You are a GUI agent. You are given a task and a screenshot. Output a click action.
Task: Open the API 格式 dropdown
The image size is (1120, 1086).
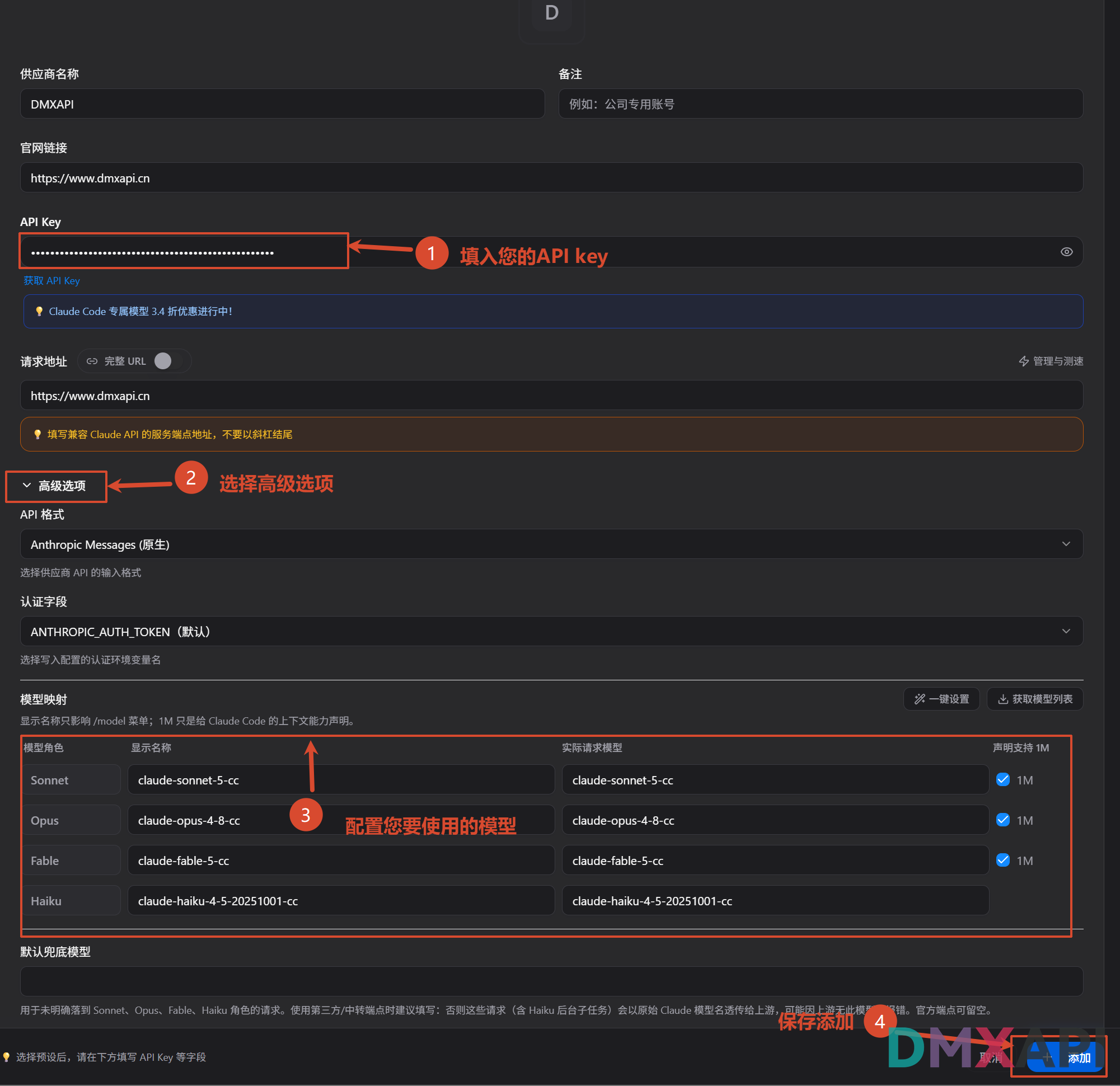tap(551, 544)
